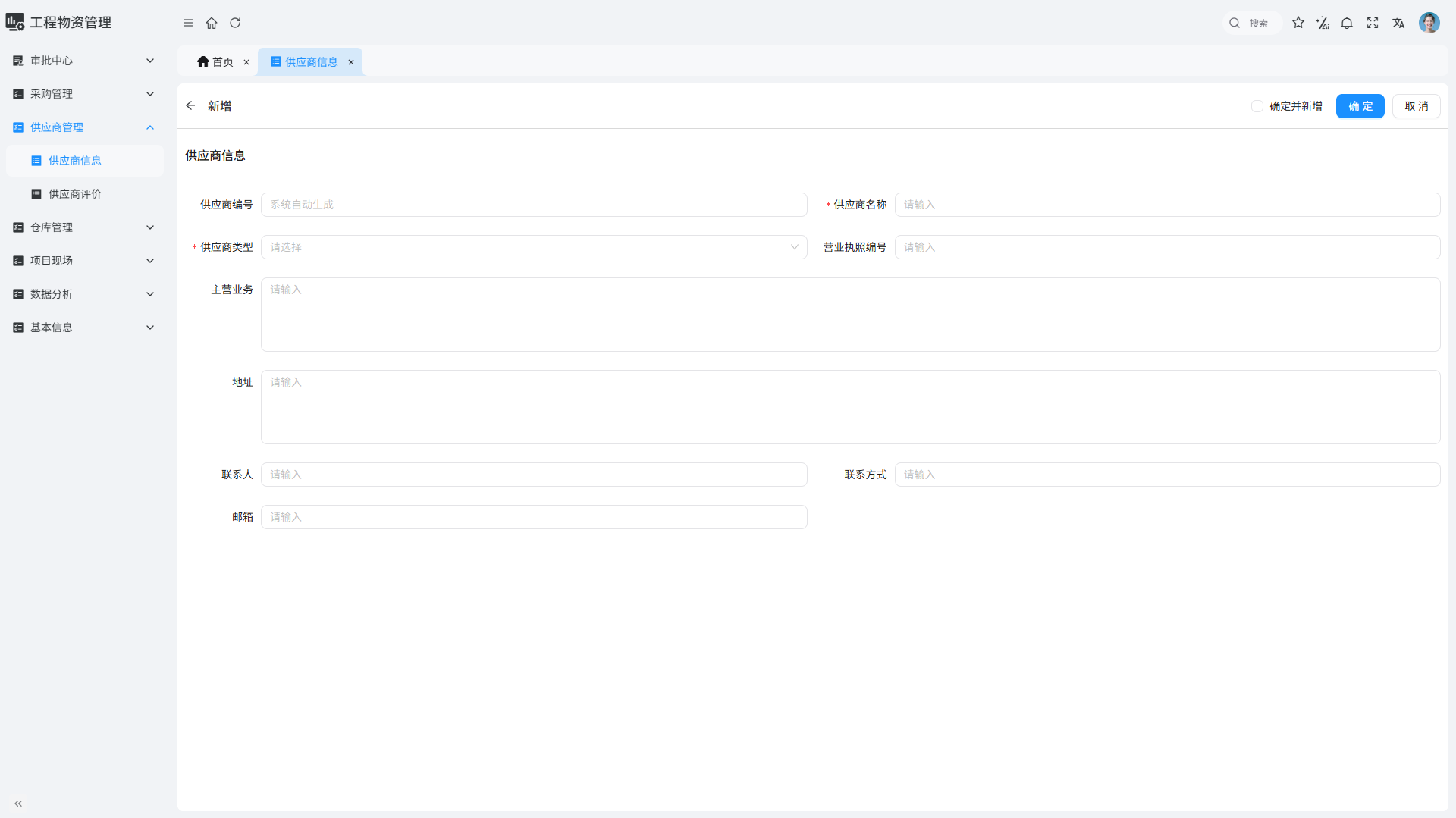This screenshot has height=818, width=1456.
Task: Click the 主营业务 text area
Action: (850, 315)
